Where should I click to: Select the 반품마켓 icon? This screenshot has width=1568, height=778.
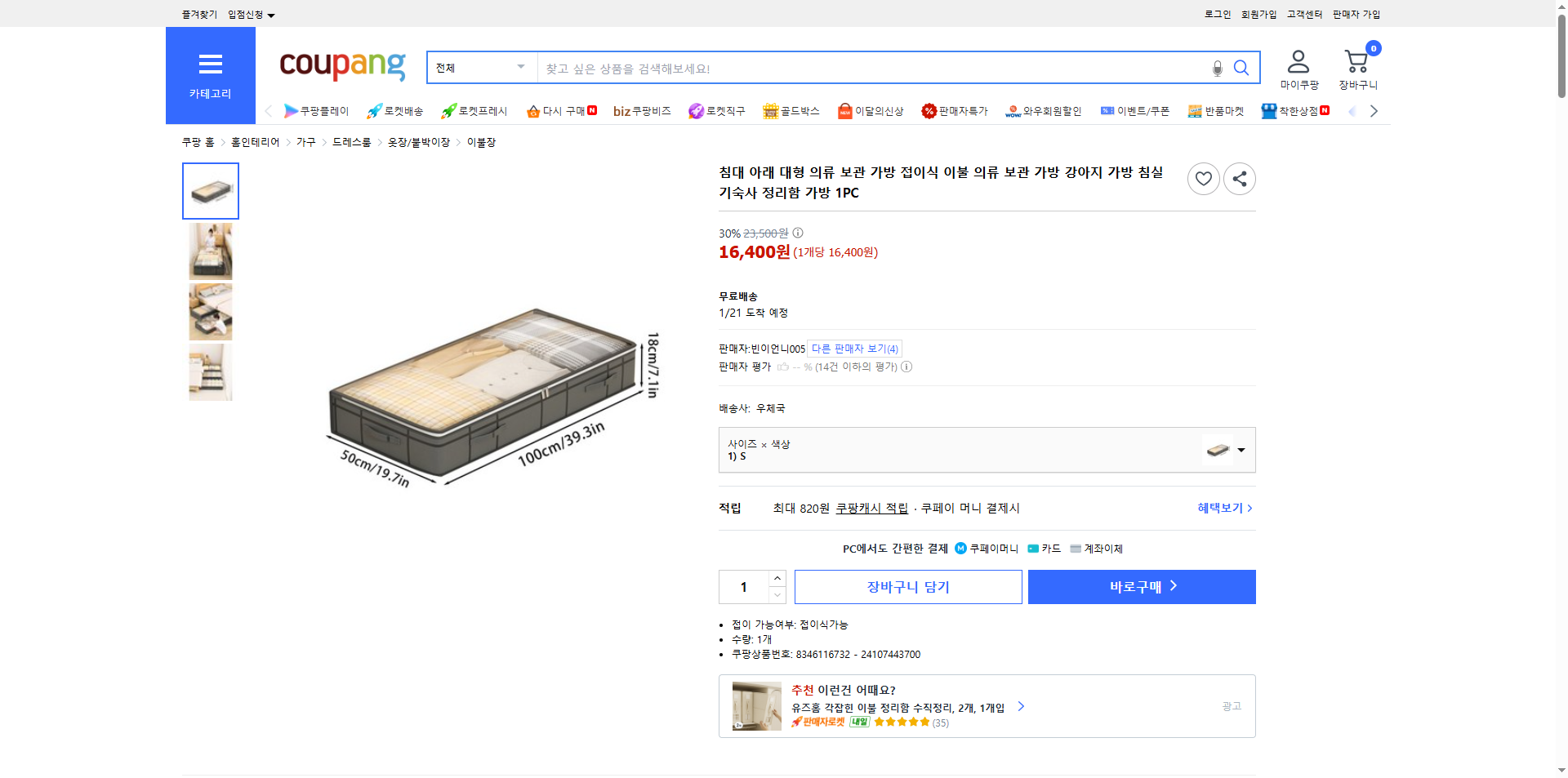(1194, 111)
